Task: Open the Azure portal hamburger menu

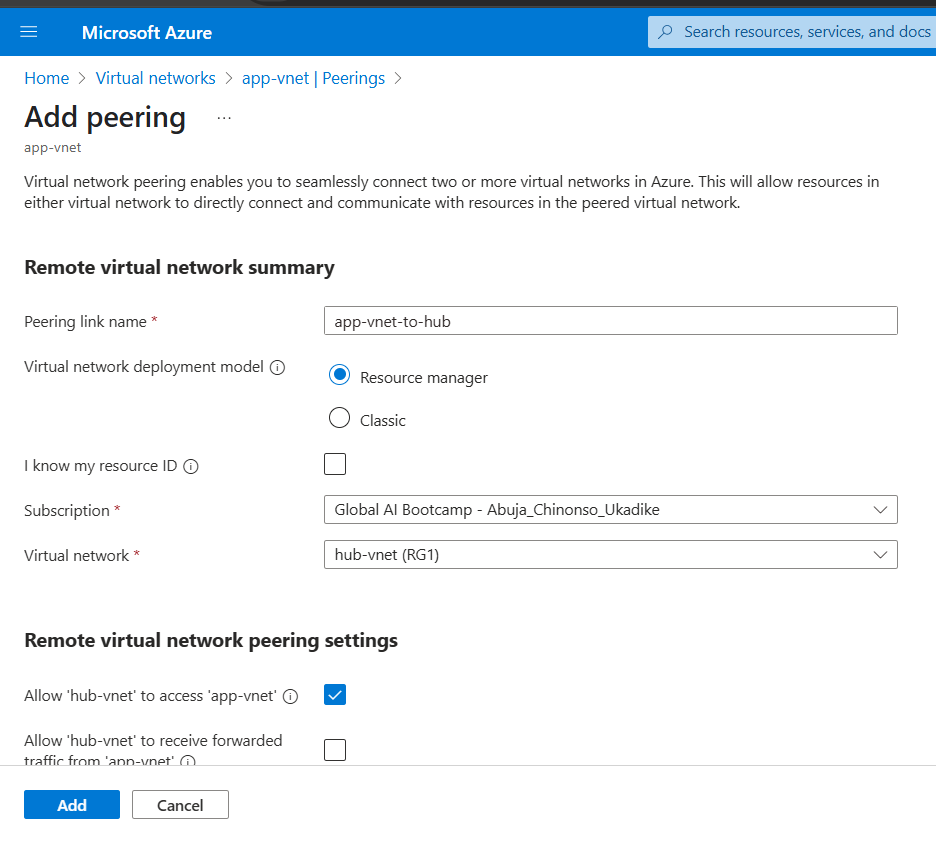Action: pos(29,32)
